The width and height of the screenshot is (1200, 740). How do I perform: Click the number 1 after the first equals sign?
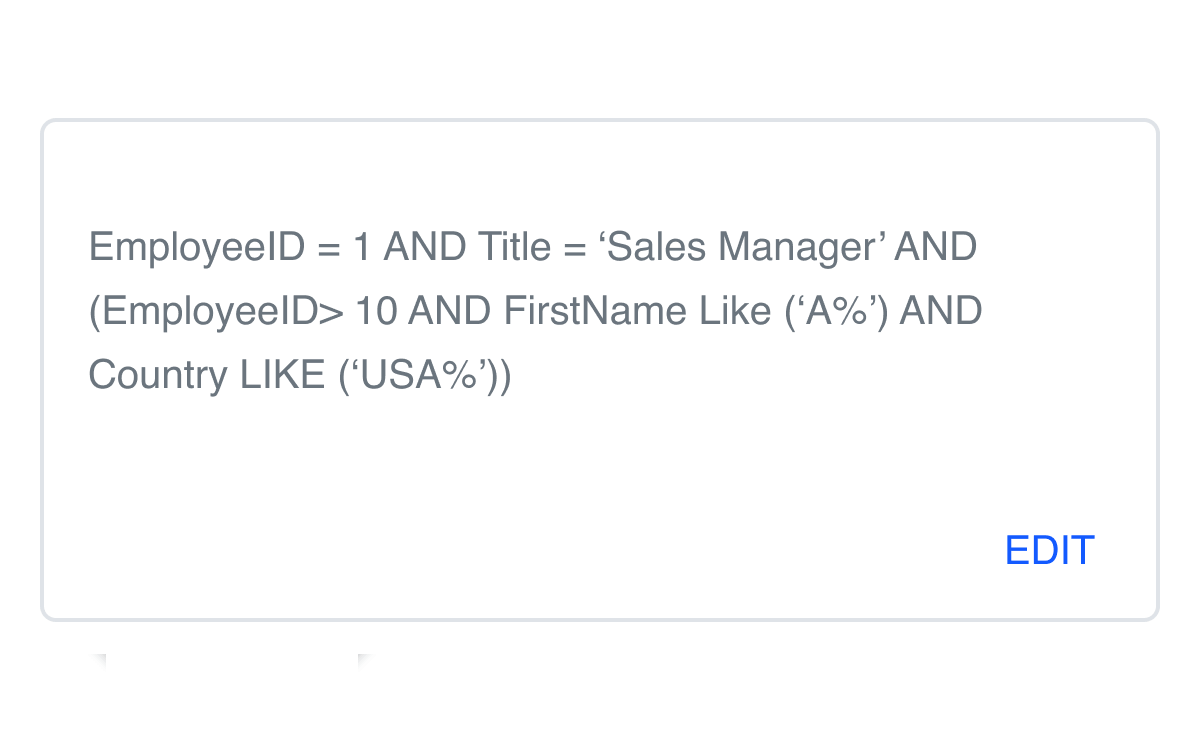(362, 247)
